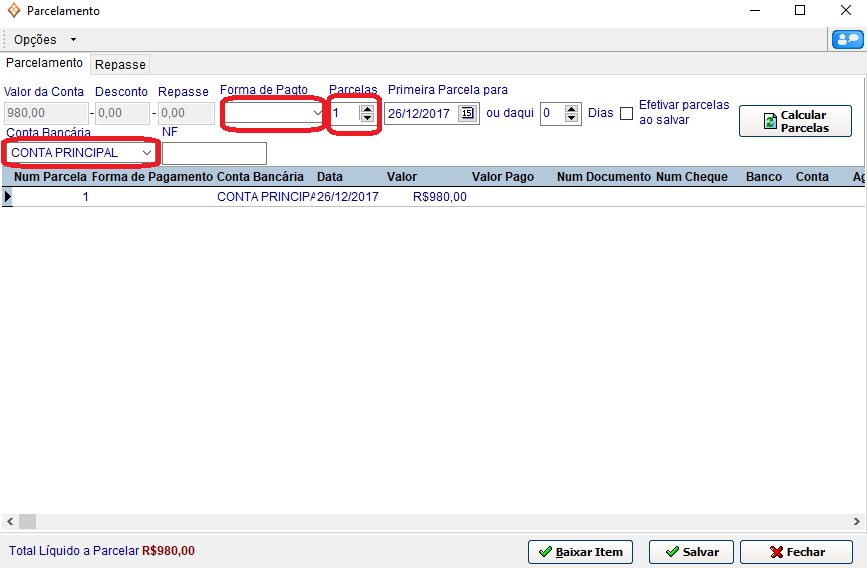The image size is (867, 568).
Task: Click the NF input field
Action: coord(214,153)
